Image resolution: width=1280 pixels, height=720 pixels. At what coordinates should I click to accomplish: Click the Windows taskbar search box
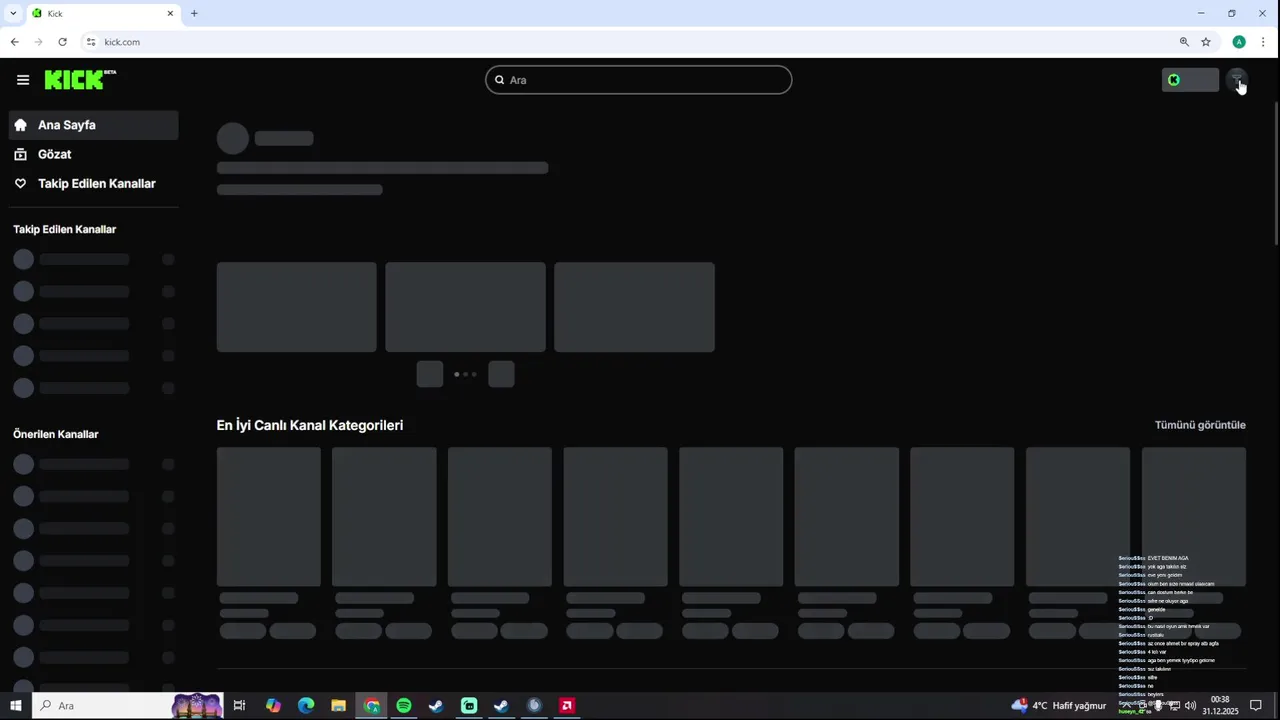click(127, 706)
